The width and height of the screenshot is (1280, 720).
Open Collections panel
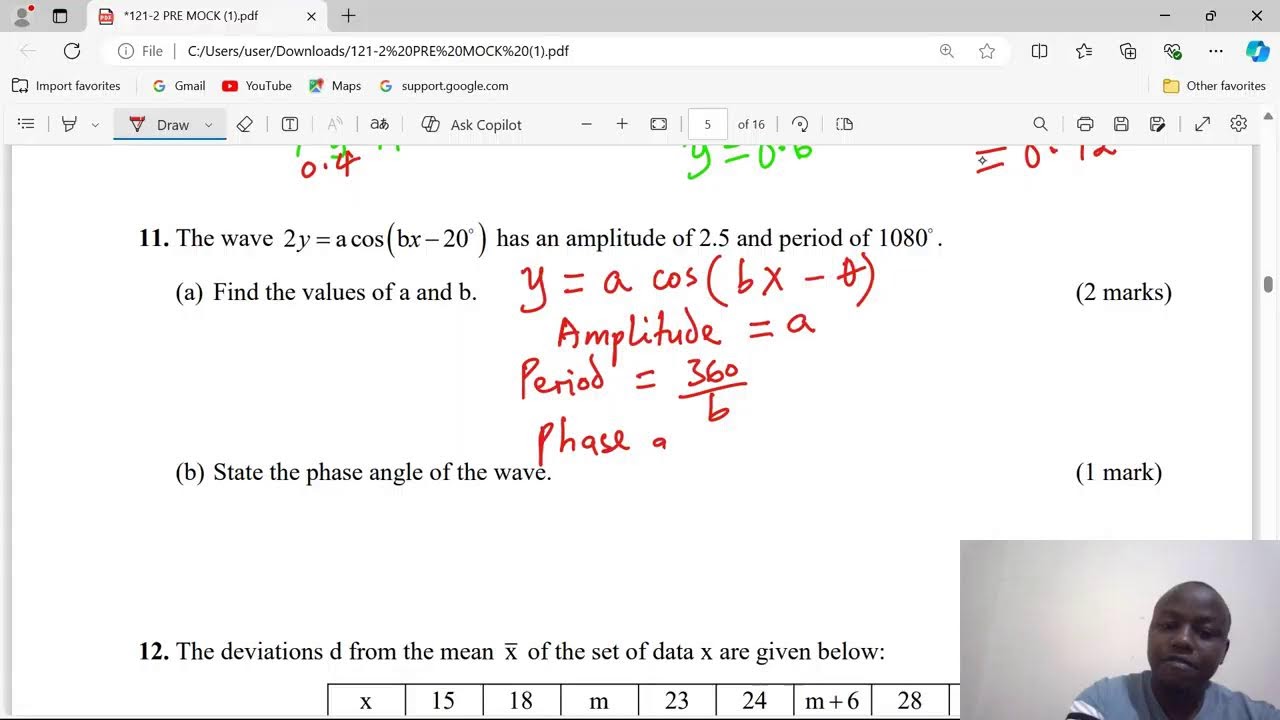(1128, 51)
